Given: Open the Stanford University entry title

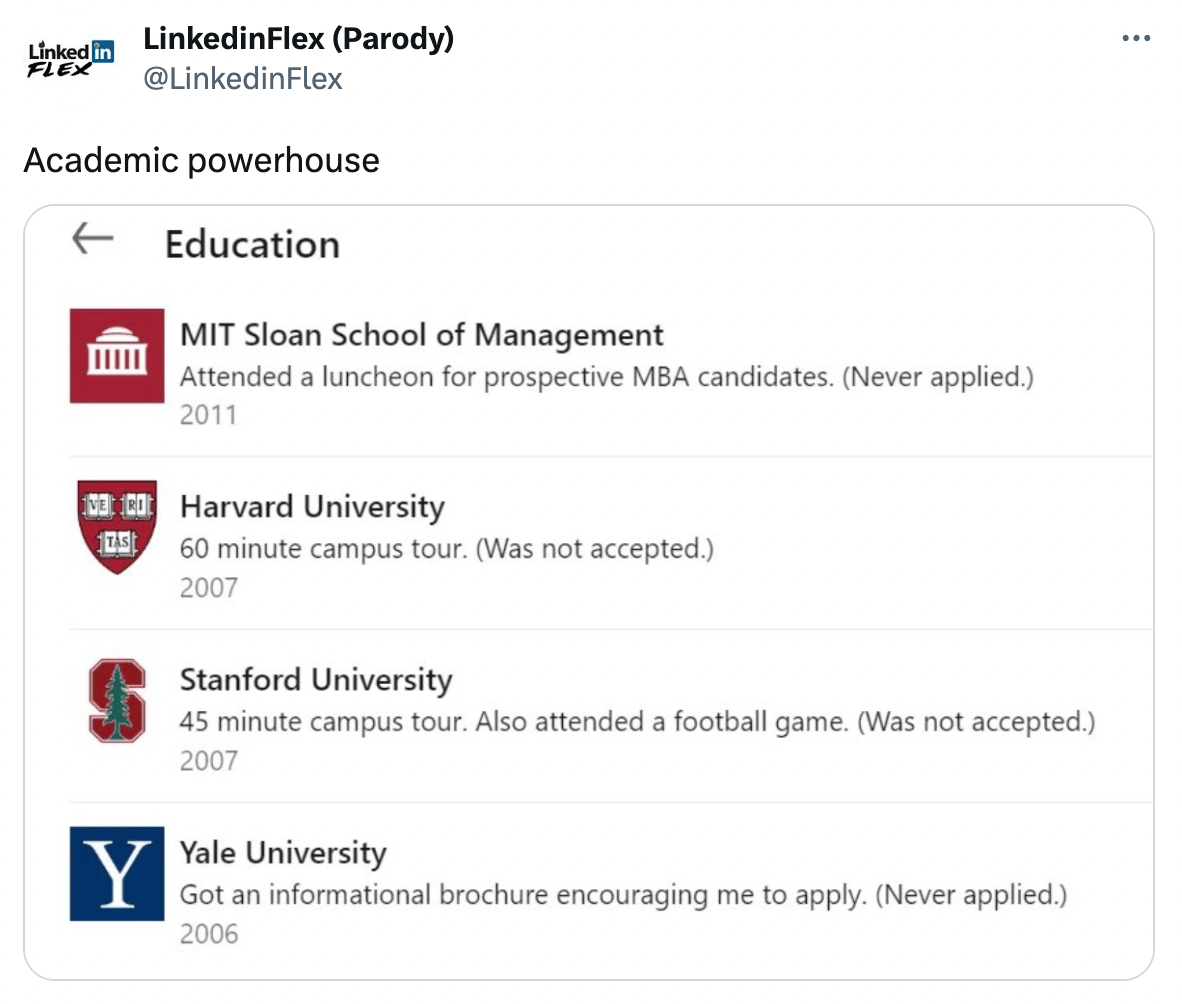Looking at the screenshot, I should [x=316, y=680].
